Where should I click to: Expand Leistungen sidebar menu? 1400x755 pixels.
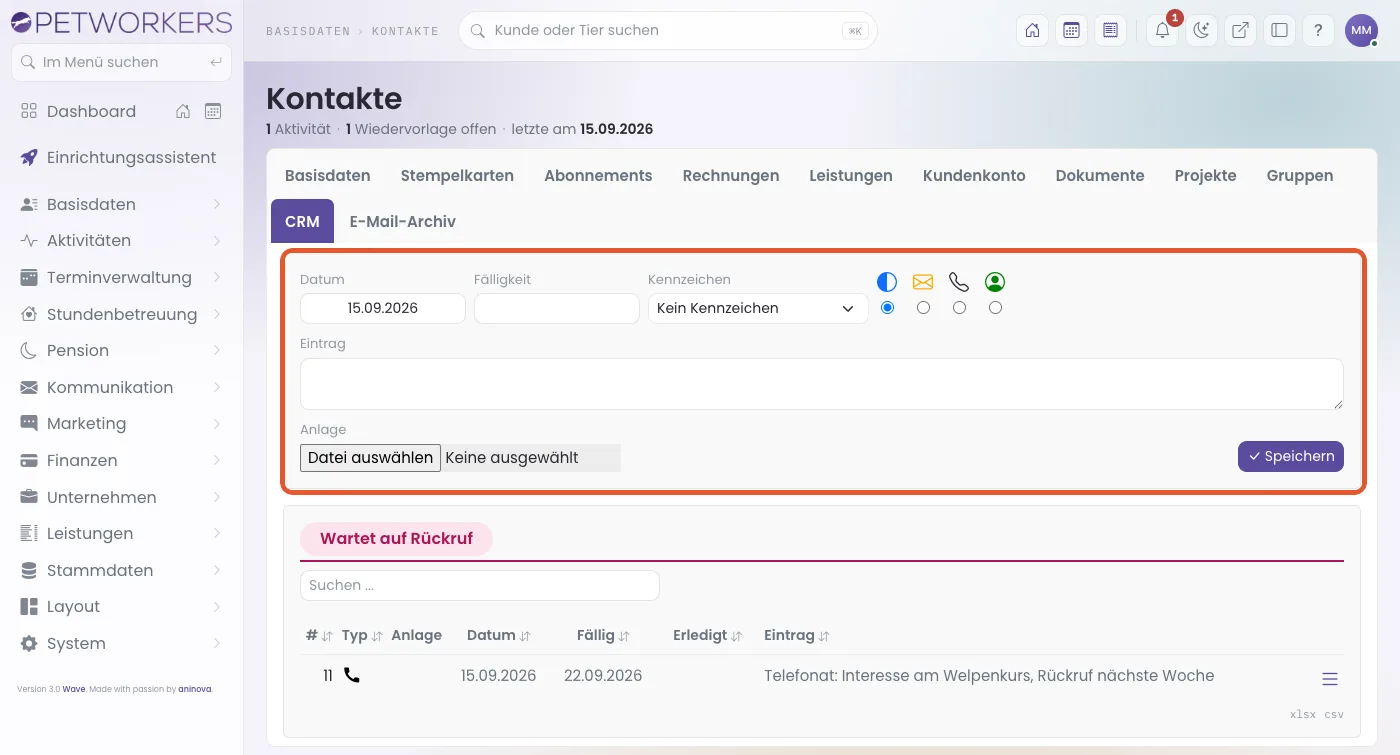[120, 533]
